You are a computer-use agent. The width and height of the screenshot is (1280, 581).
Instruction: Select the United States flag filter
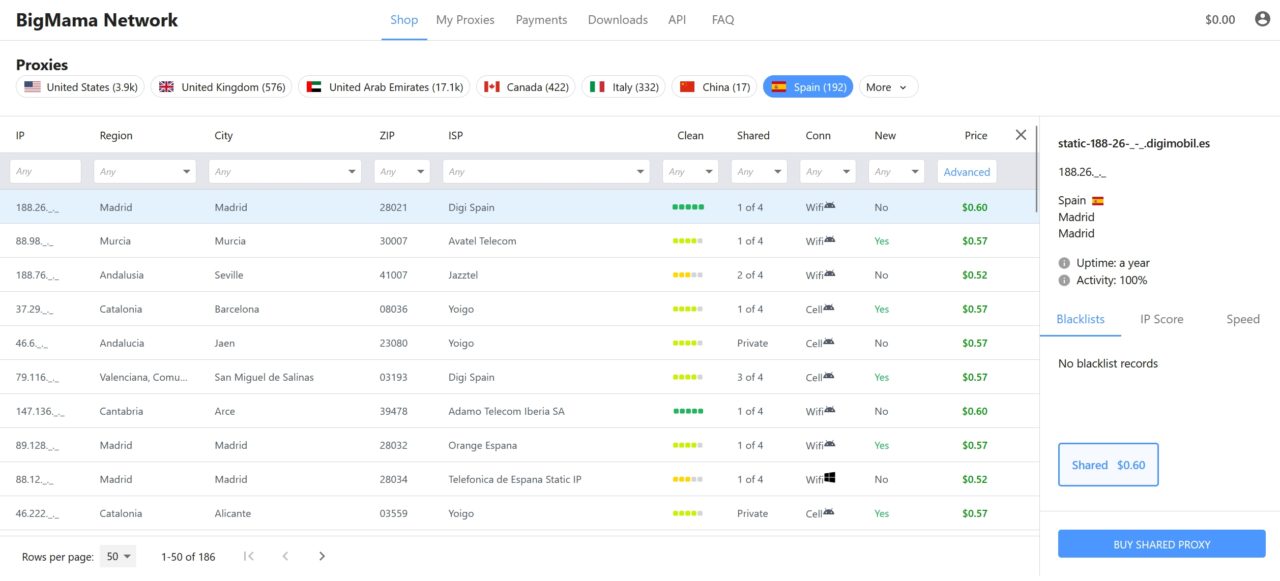[x=80, y=87]
